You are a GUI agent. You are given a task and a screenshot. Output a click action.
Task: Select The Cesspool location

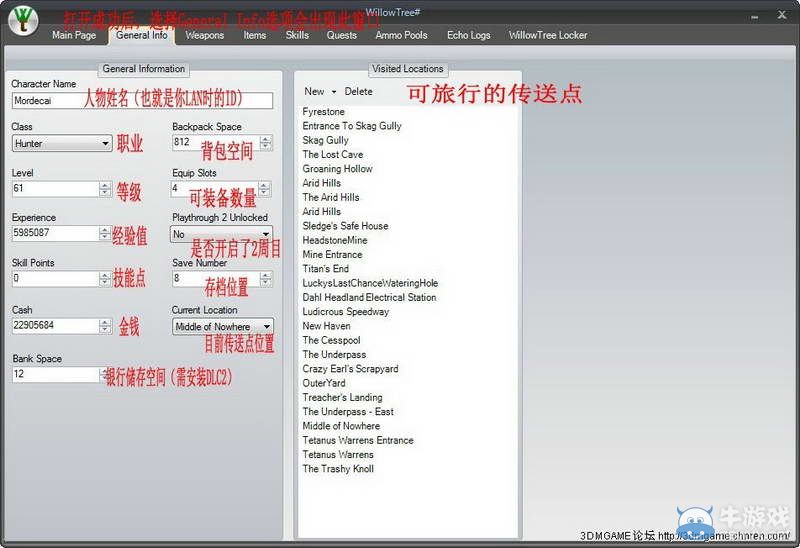coord(332,340)
